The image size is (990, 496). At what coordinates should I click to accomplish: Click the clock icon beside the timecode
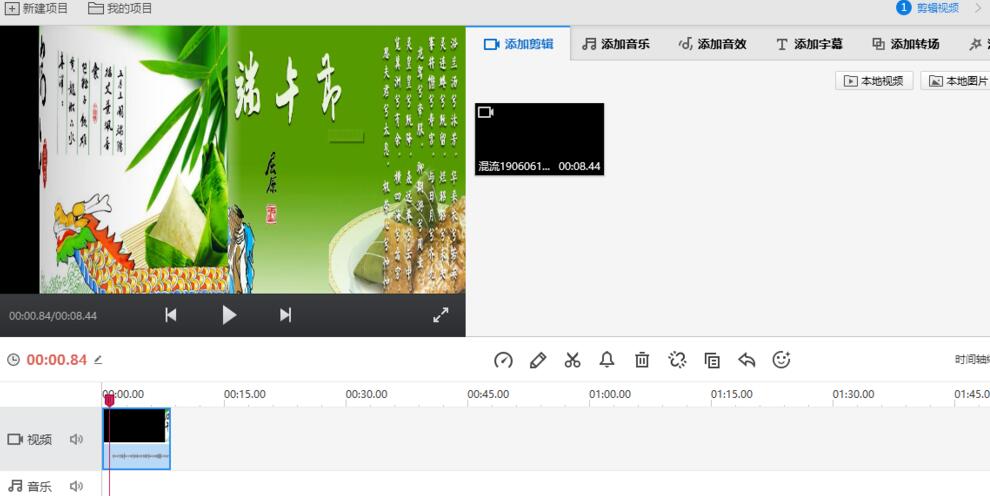13,360
